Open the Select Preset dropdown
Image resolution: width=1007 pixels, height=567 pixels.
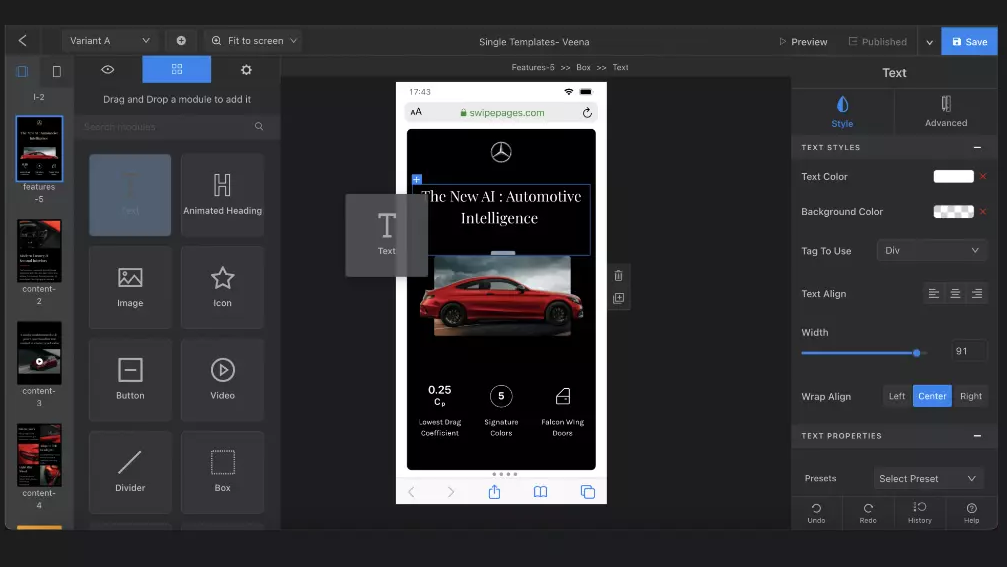click(x=927, y=479)
